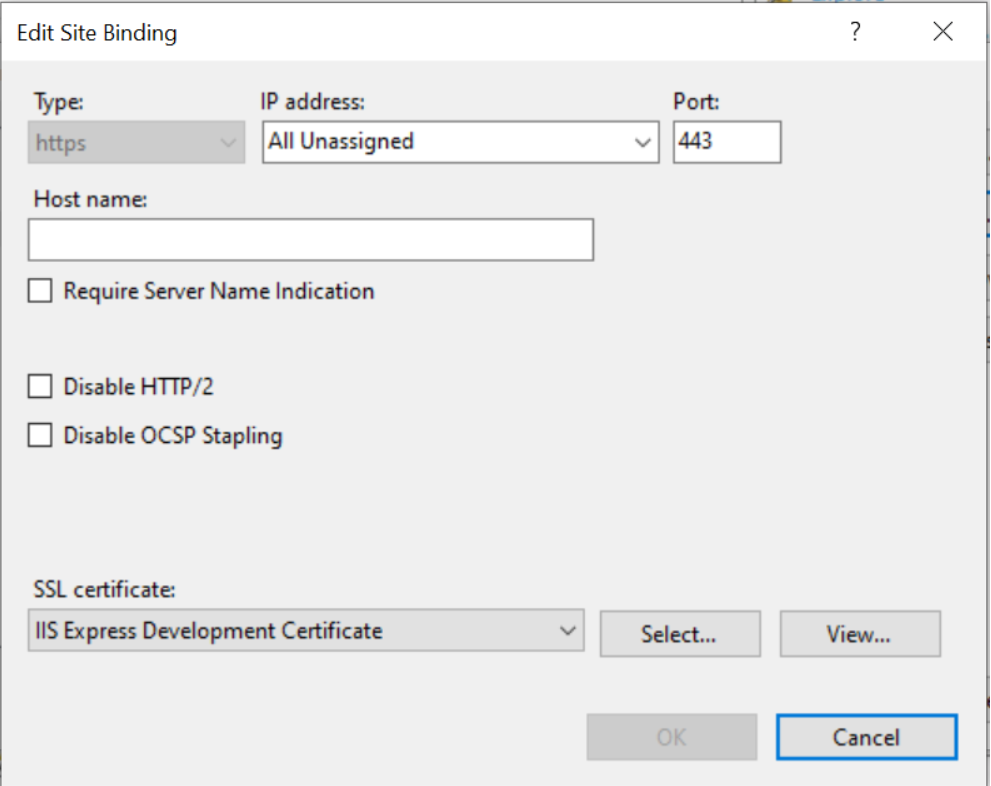Open certificate details with View... button
991x786 pixels.
coord(860,634)
